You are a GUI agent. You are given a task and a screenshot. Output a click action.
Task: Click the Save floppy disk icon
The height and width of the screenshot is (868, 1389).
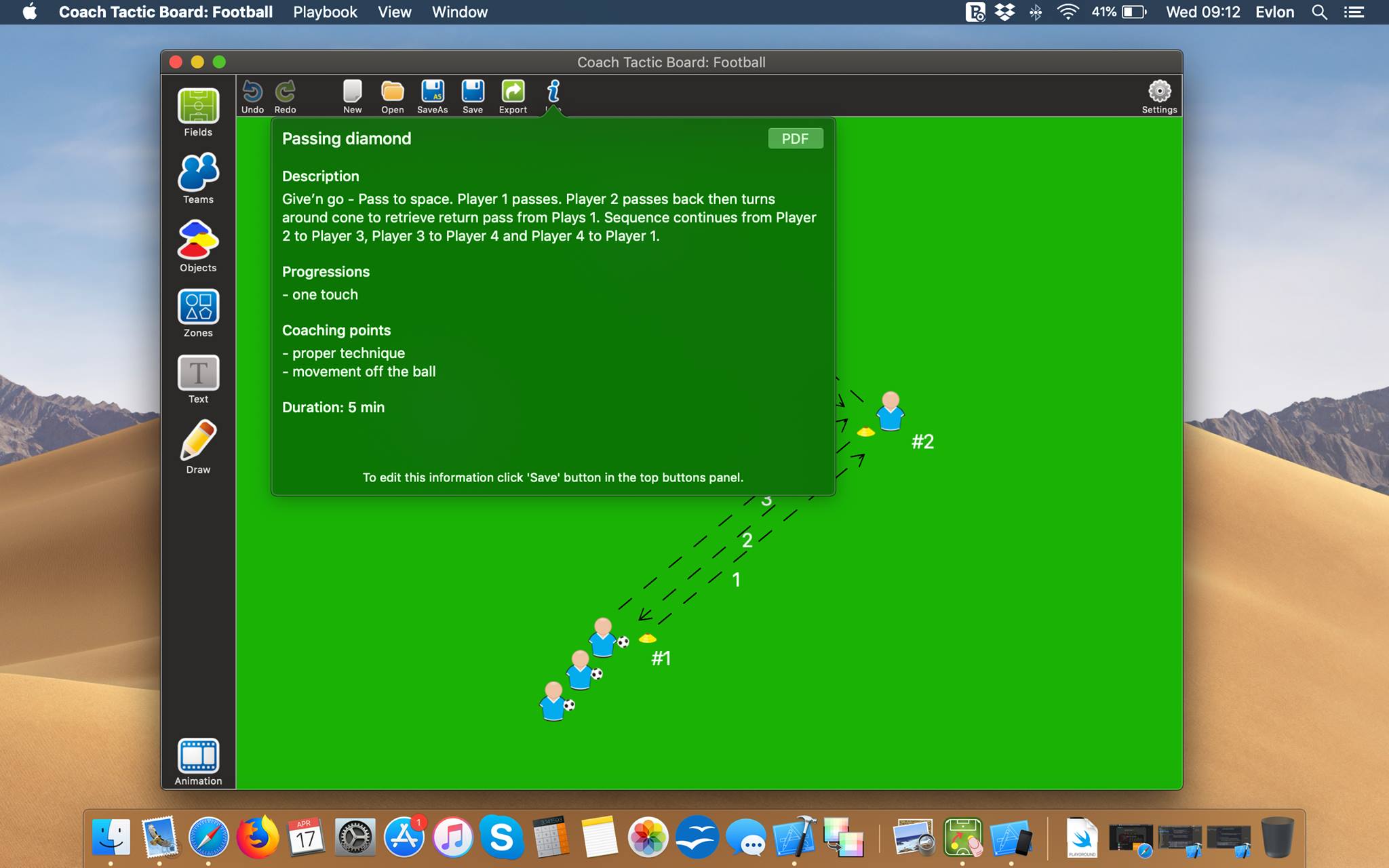tap(473, 97)
